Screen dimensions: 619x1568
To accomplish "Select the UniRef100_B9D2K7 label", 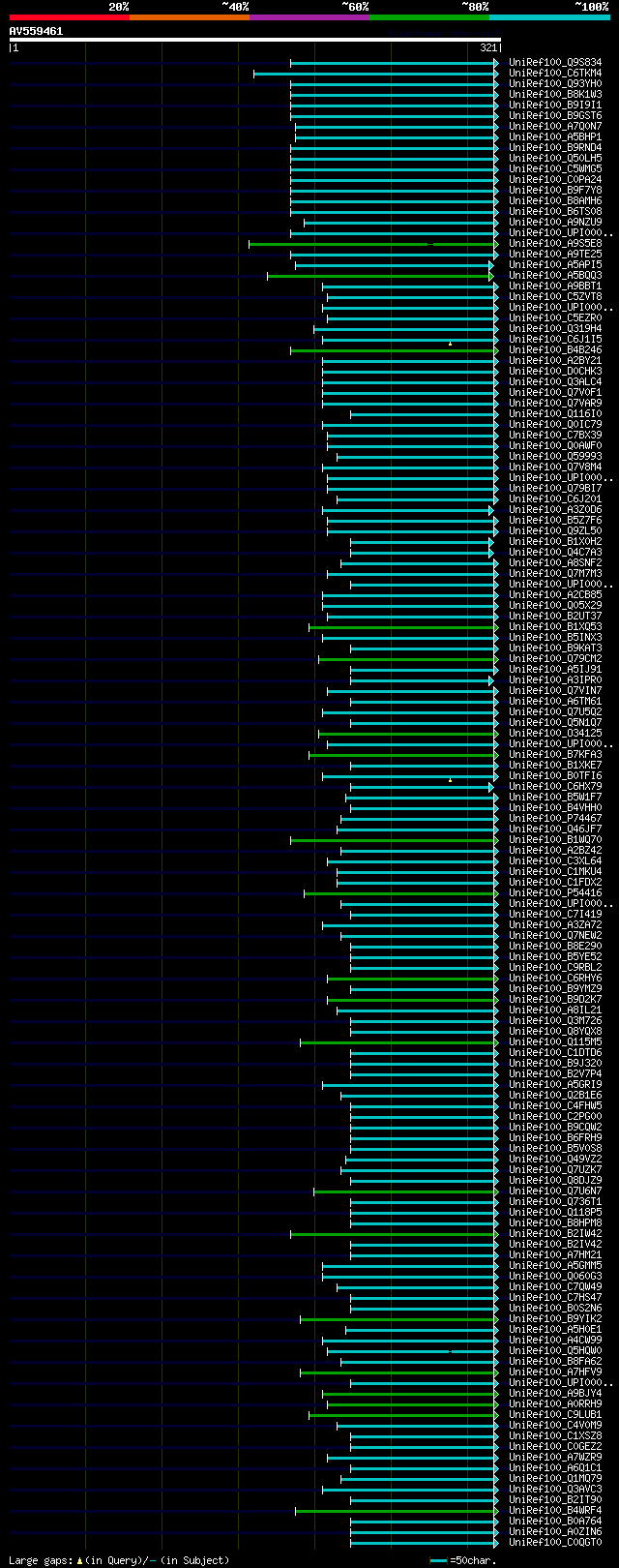I will tap(555, 1000).
